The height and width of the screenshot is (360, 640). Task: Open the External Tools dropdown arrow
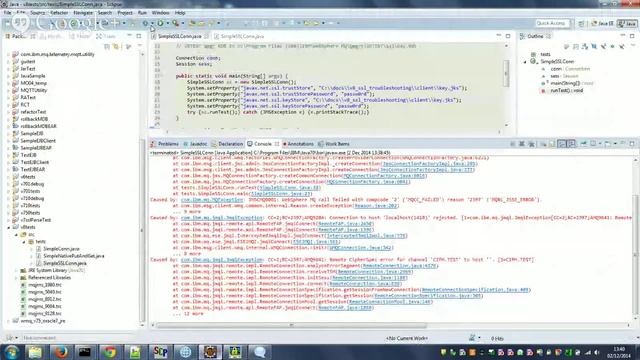click(182, 24)
